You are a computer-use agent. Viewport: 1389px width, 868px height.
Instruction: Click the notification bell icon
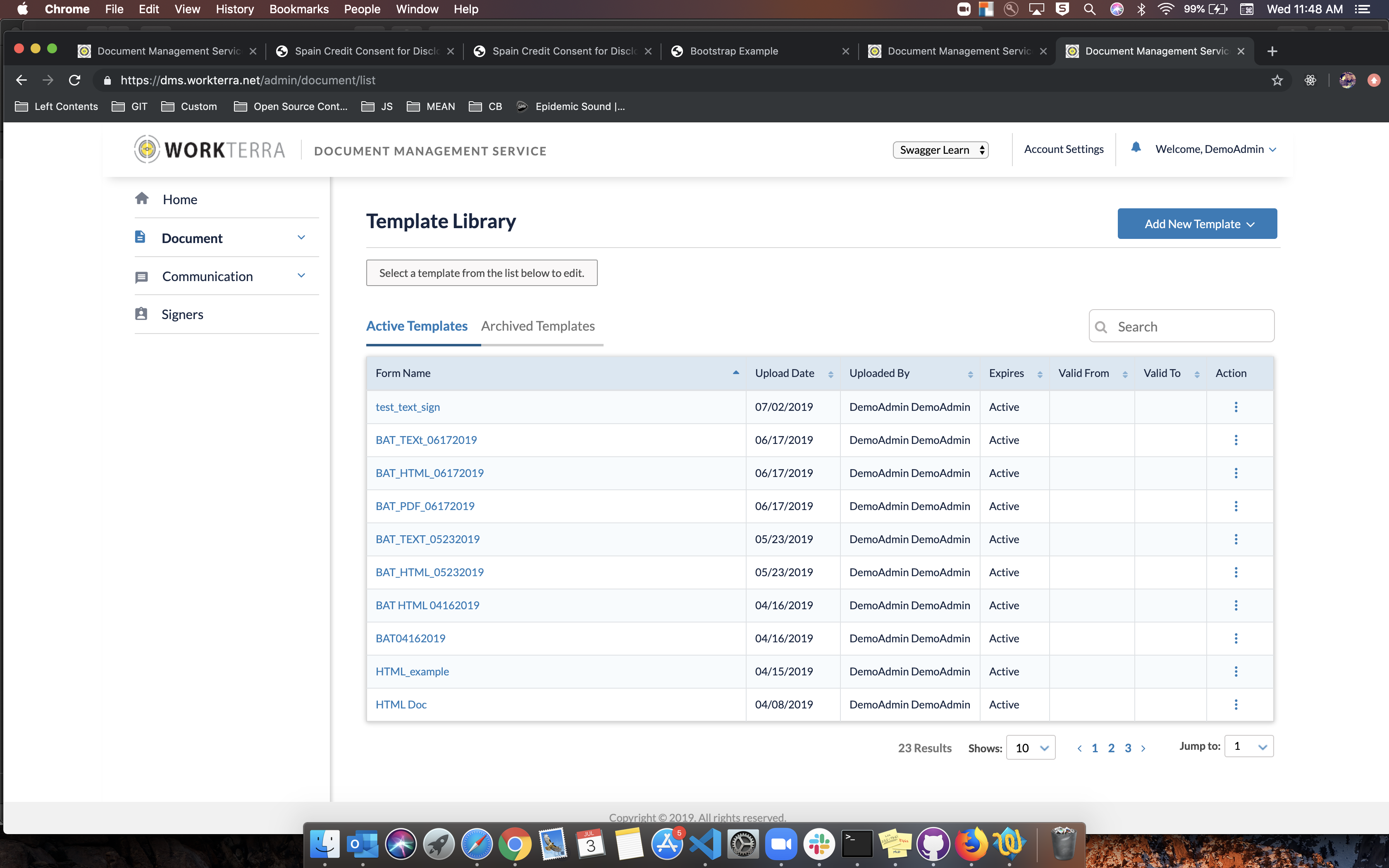tap(1135, 148)
